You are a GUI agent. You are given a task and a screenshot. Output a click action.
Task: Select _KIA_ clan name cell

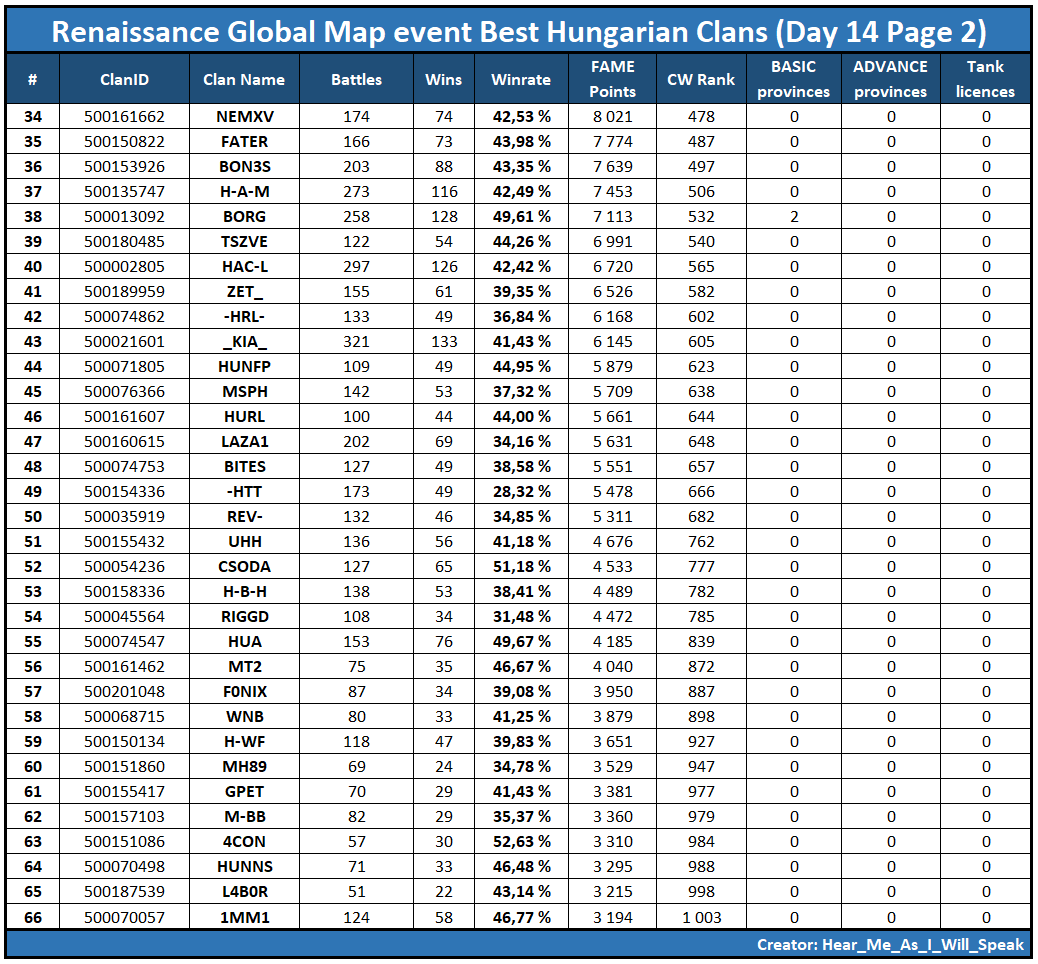click(x=245, y=342)
